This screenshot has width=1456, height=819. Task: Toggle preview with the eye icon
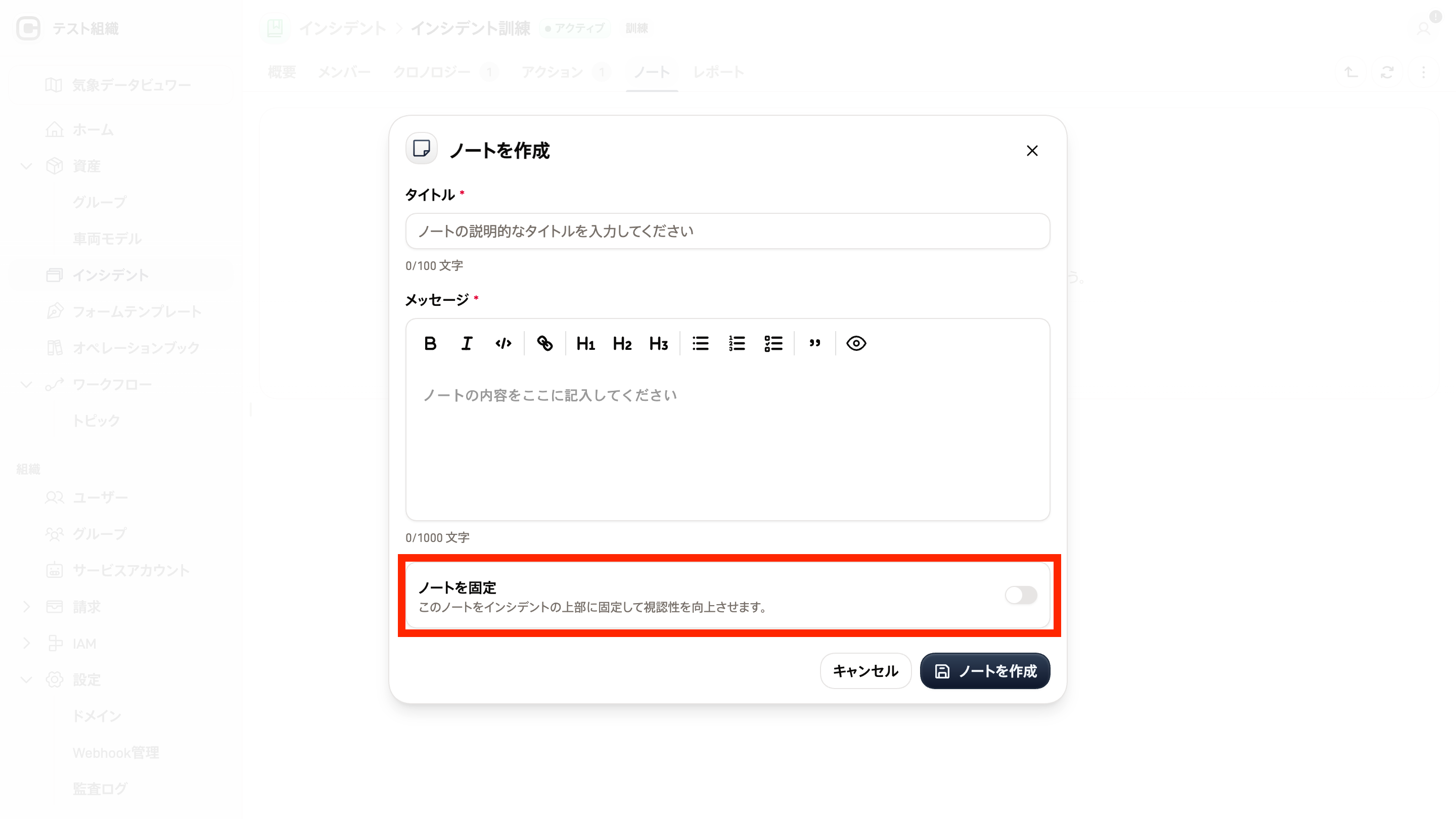[x=856, y=343]
